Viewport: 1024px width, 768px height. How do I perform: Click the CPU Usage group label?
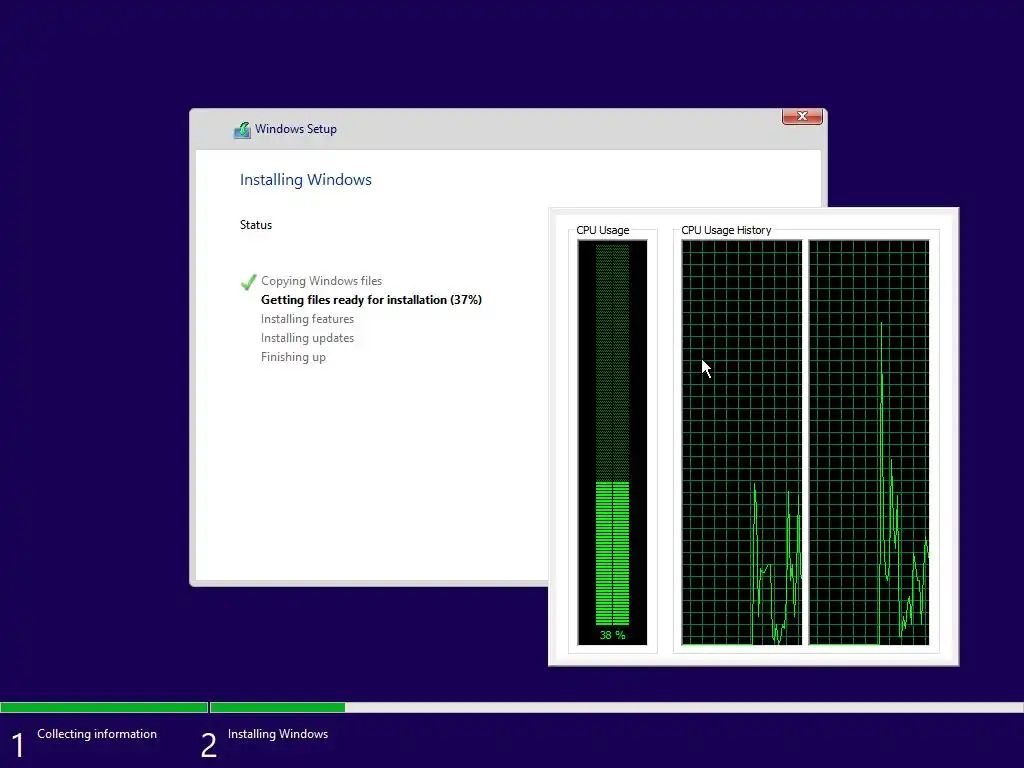603,230
